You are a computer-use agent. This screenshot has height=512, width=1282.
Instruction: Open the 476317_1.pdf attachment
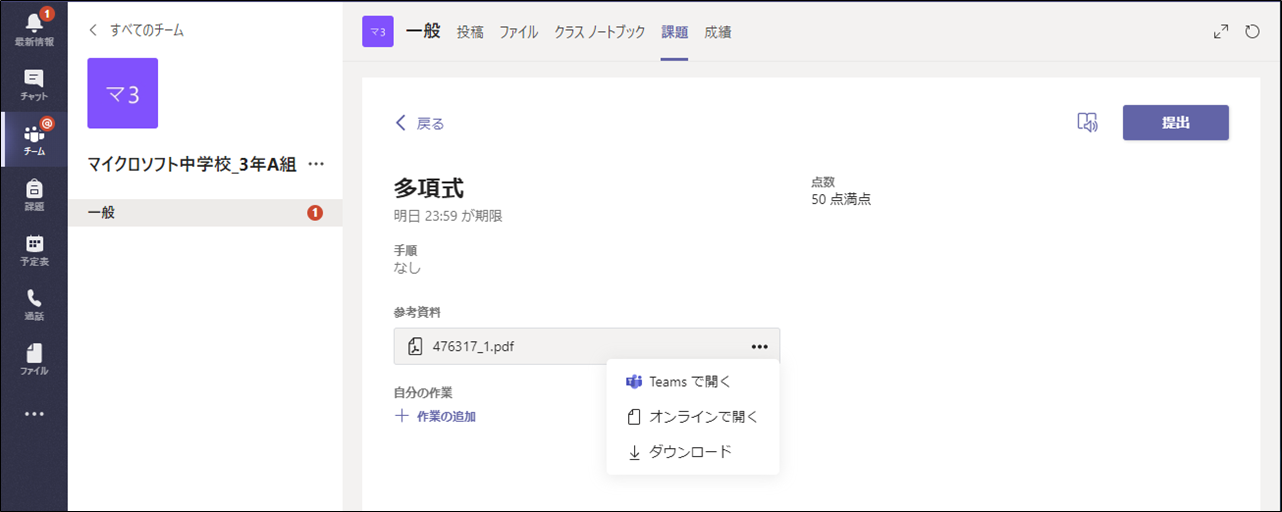(587, 347)
